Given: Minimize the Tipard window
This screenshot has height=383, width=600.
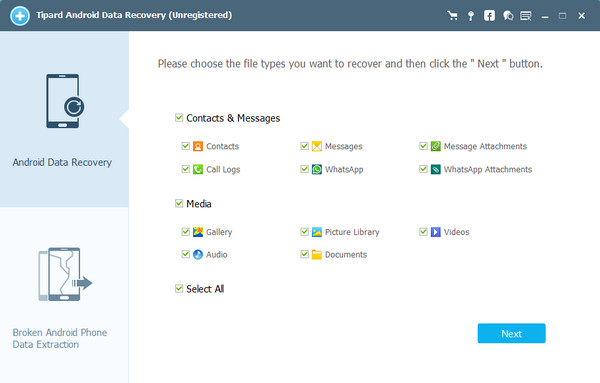Looking at the screenshot, I should coord(545,16).
